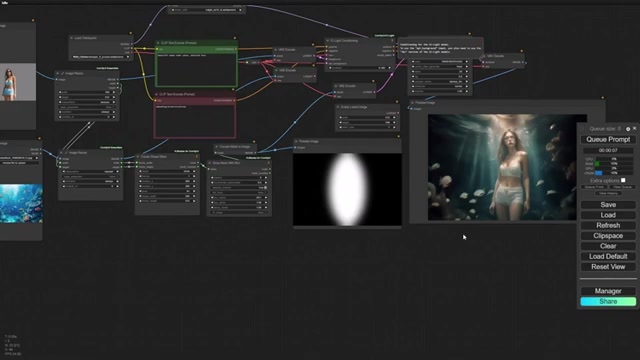The height and width of the screenshot is (360, 640).
Task: Collapse VAE Encode node above Empty Latent Image
Action: (336, 86)
